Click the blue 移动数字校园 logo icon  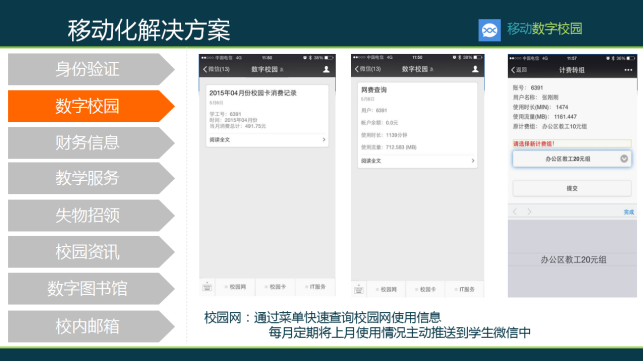tap(489, 30)
